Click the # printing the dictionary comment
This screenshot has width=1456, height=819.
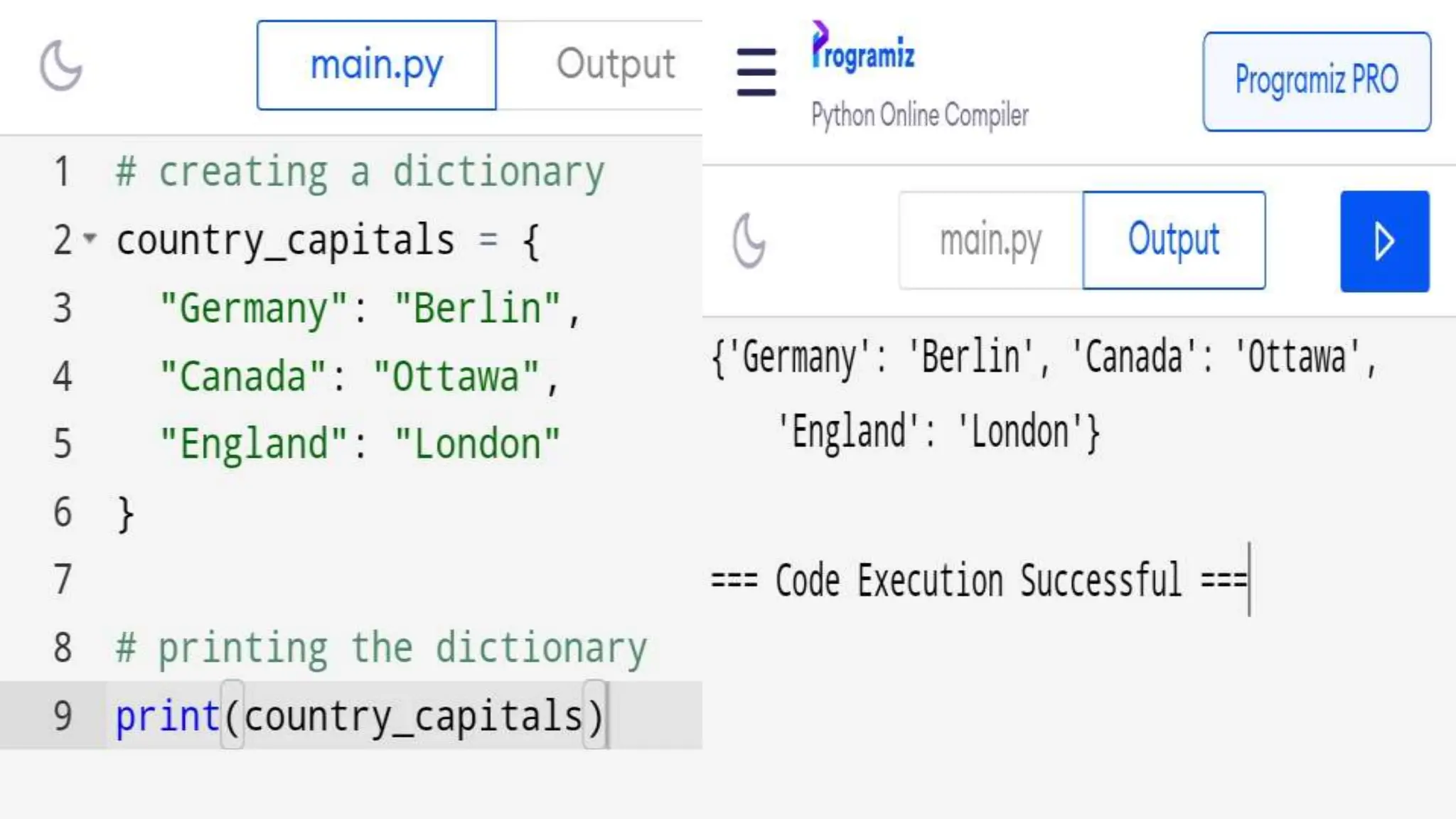[381, 648]
